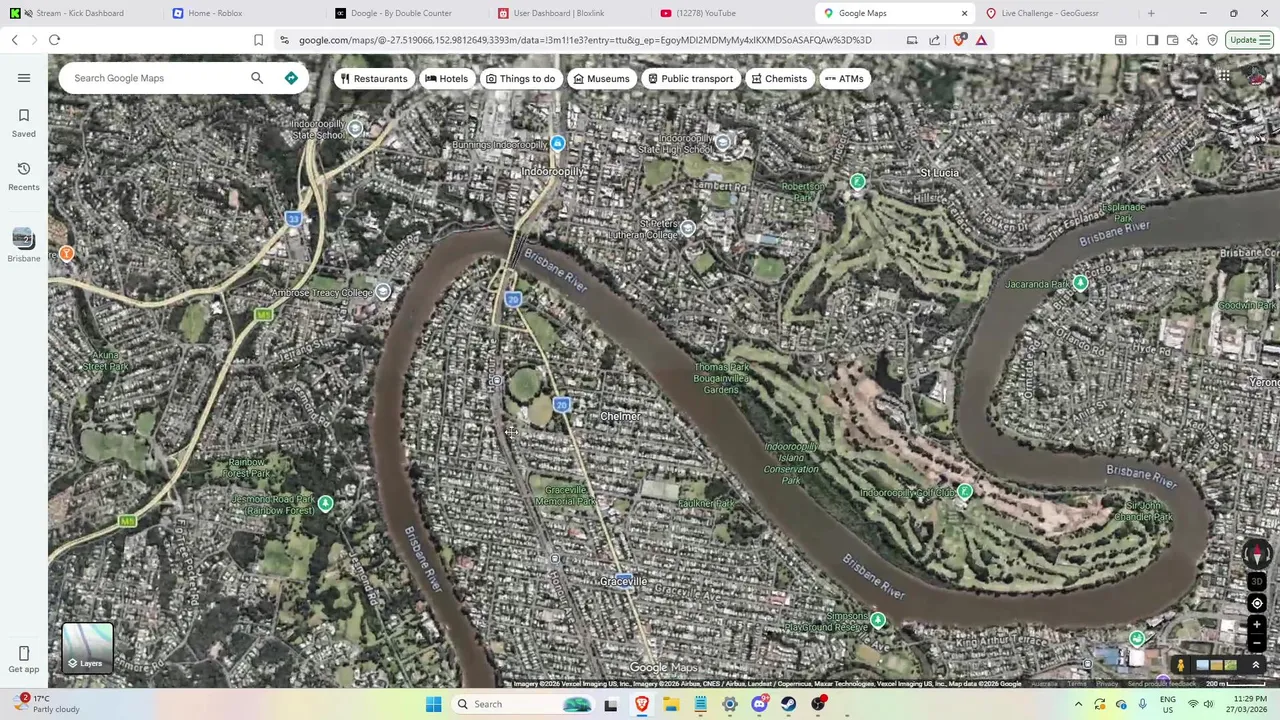The image size is (1280, 720).
Task: Open Saved places in sidebar
Action: [23, 123]
